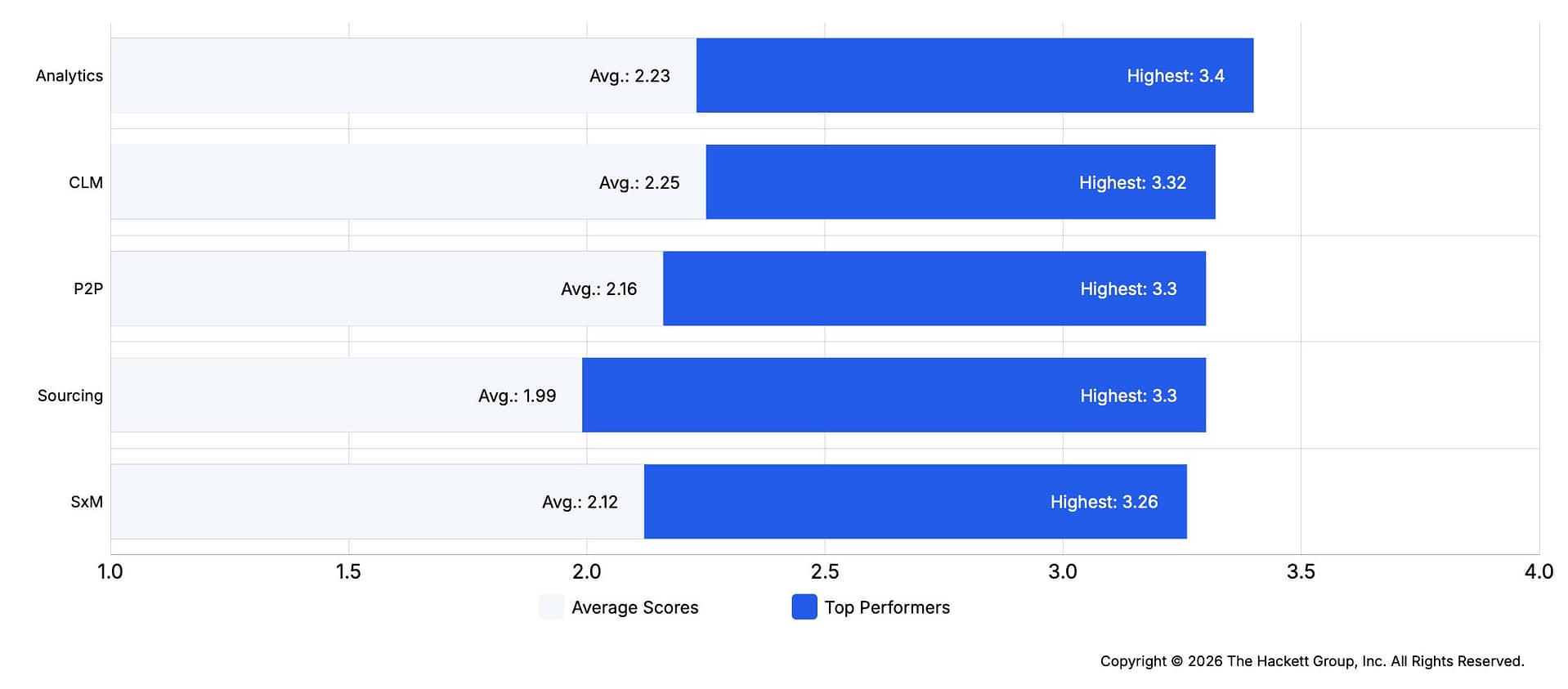
Task: Click the Sourcing category axis label
Action: tap(70, 396)
